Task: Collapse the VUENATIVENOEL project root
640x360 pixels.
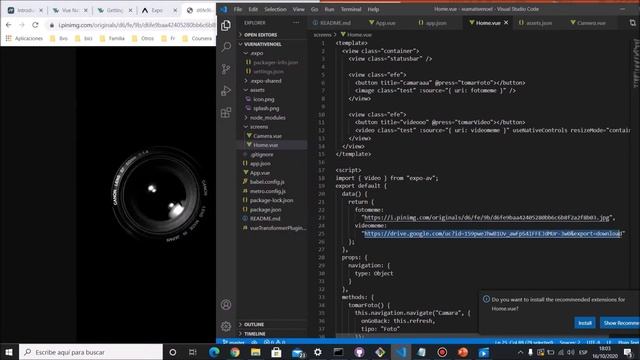Action: click(263, 44)
